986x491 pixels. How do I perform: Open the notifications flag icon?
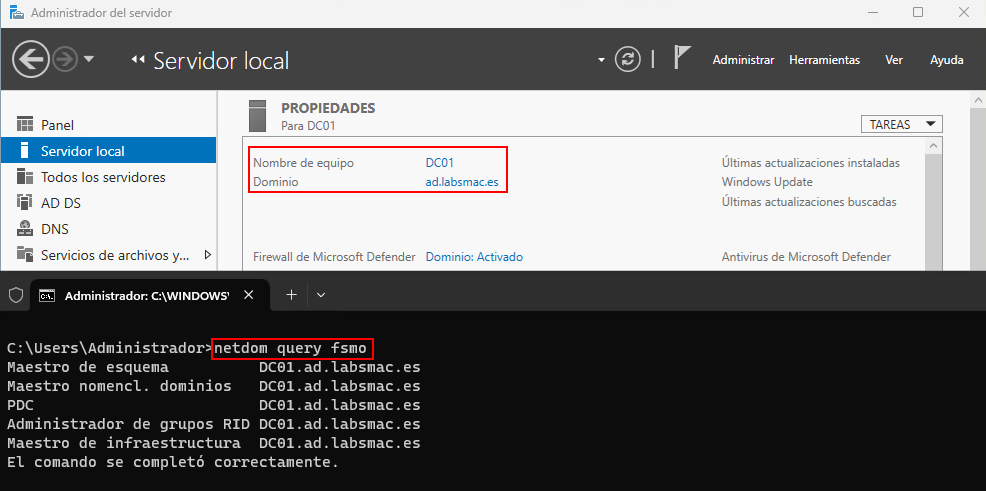(x=682, y=59)
